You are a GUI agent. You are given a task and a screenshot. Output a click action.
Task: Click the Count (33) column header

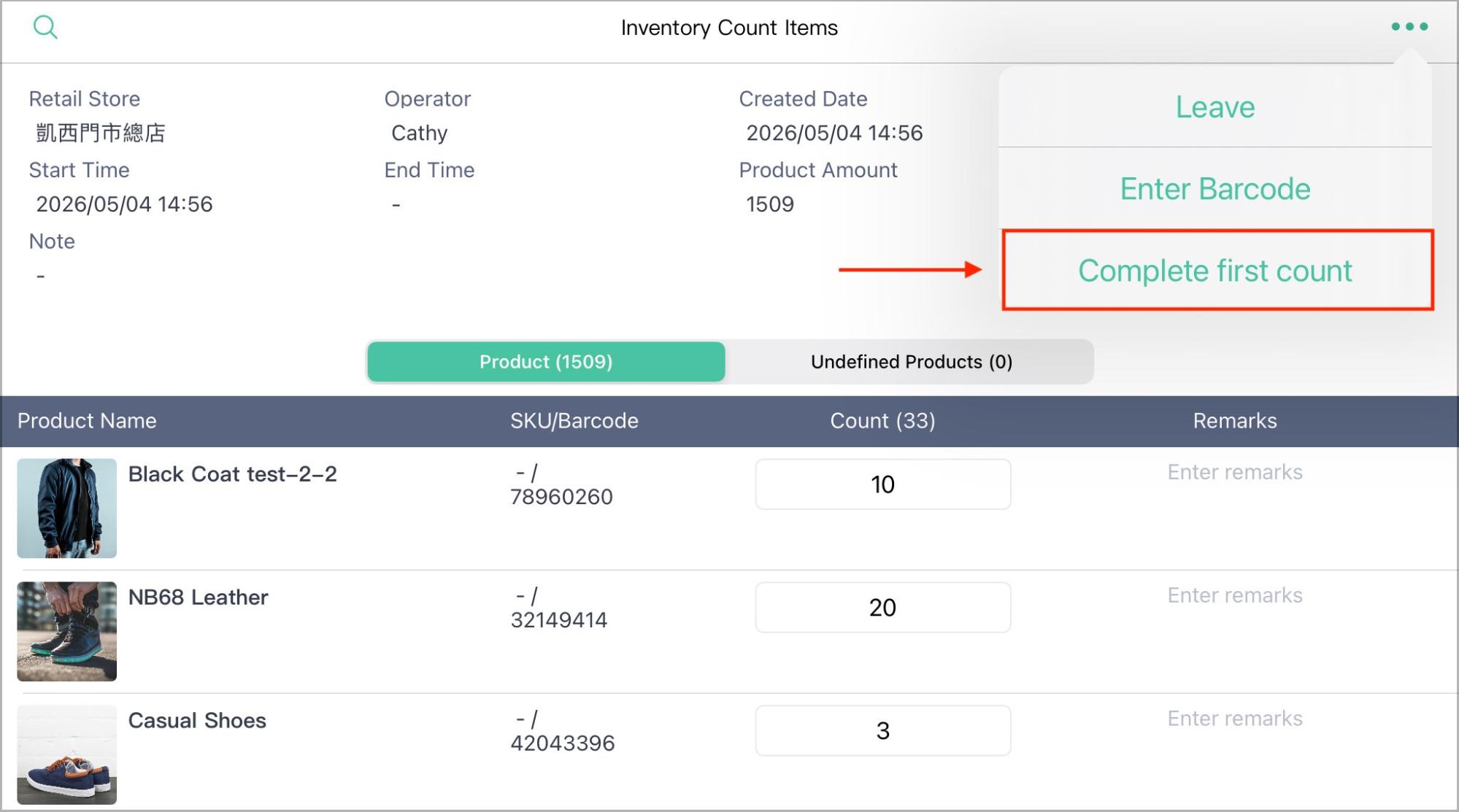click(882, 421)
